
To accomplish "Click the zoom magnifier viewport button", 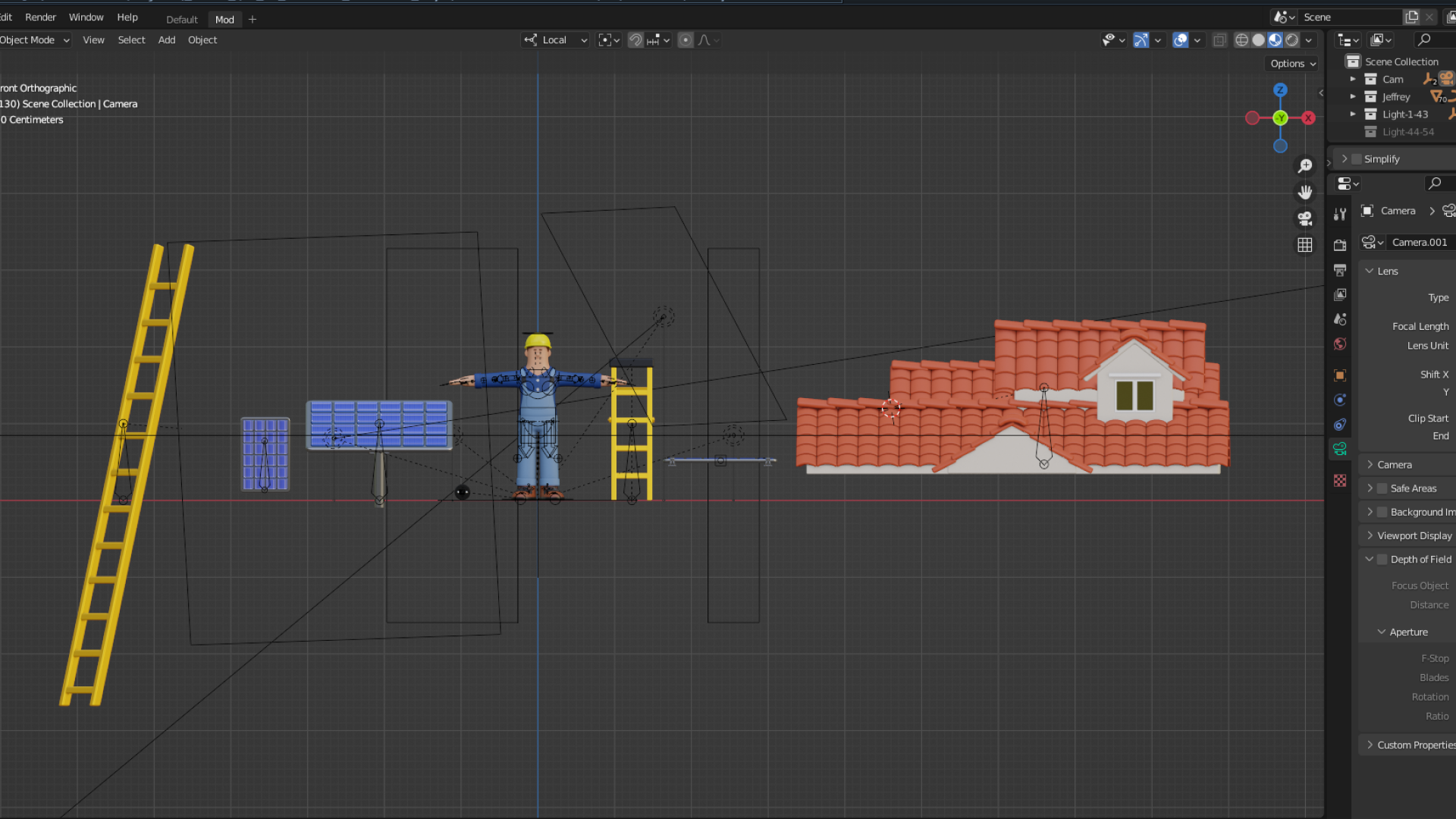I will (x=1305, y=166).
